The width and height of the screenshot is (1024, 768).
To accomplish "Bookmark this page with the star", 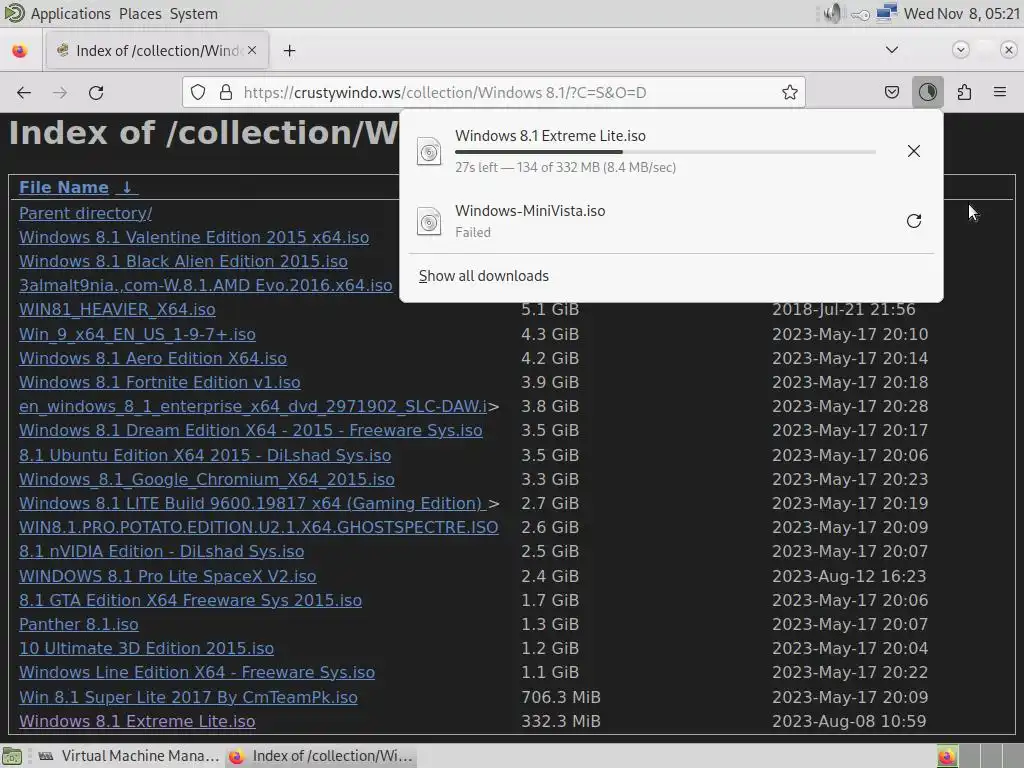I will (x=790, y=93).
